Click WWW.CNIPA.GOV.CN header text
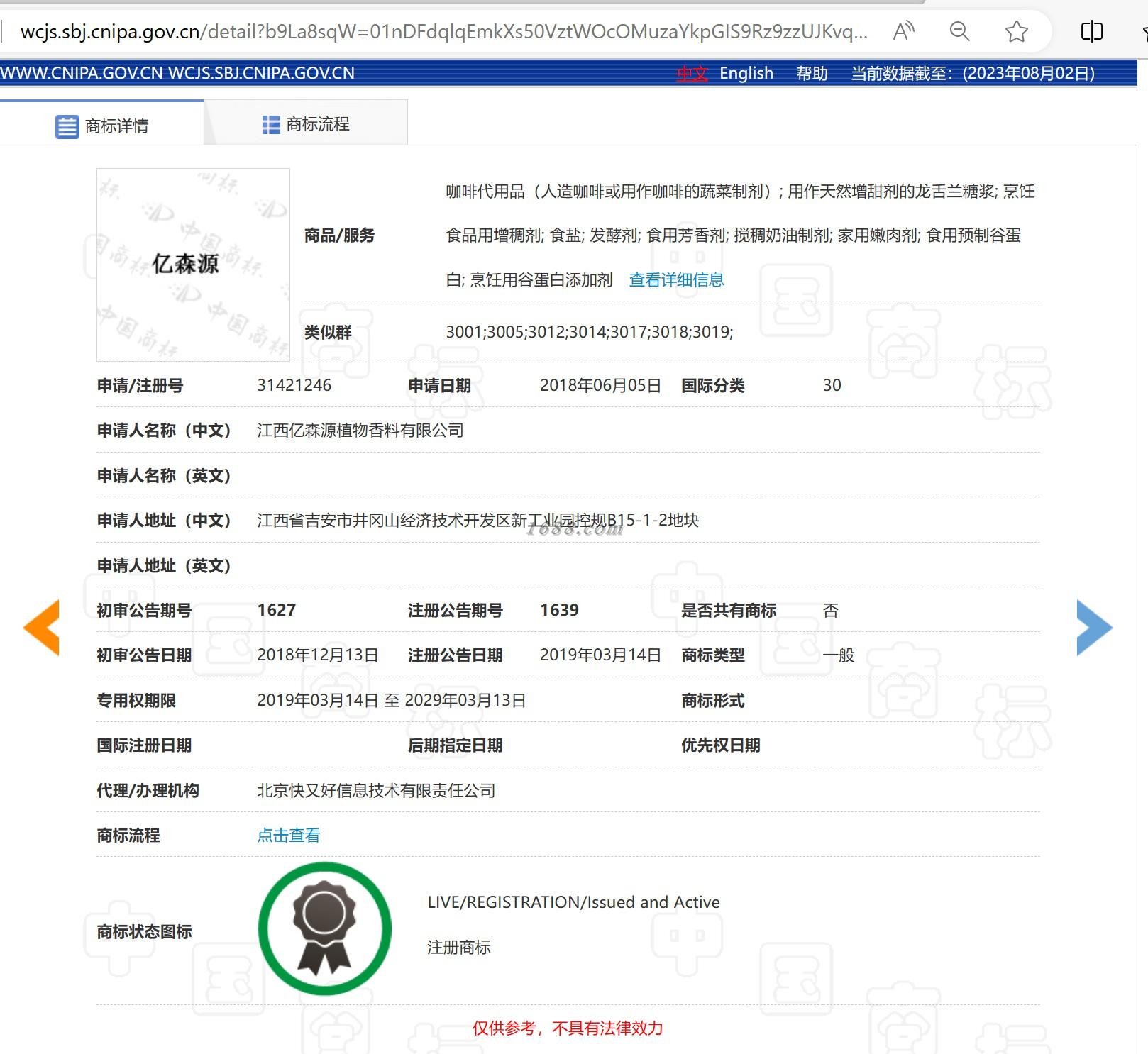Screen dimensions: 1148x1054 pos(82,73)
